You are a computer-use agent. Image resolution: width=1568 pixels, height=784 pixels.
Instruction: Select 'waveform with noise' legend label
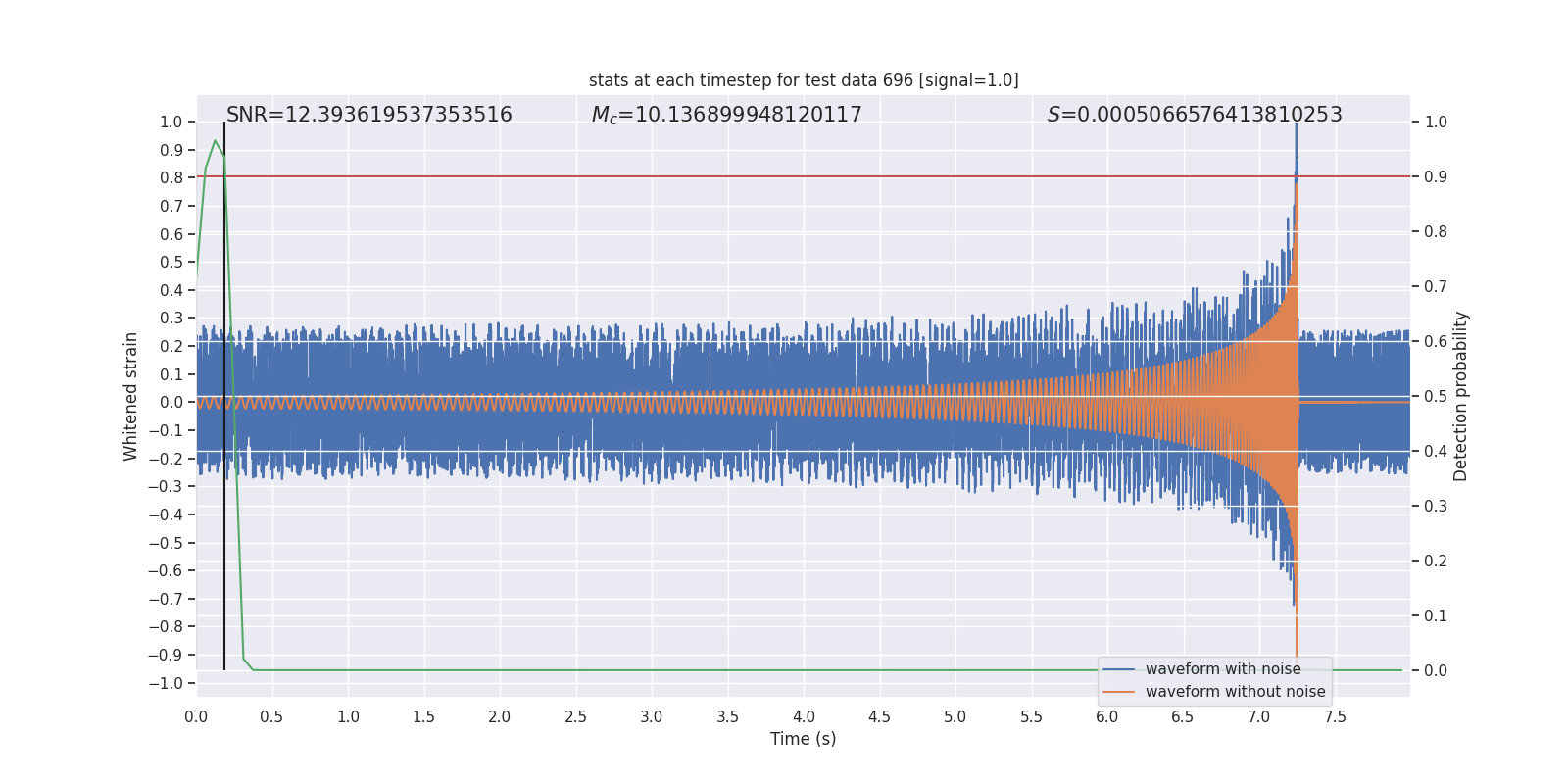(1223, 669)
